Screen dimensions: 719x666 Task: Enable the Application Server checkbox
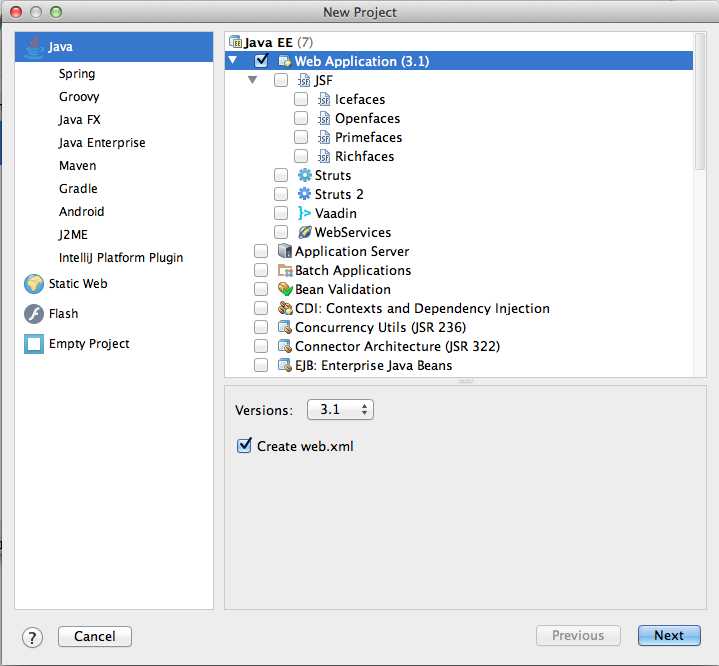(261, 251)
